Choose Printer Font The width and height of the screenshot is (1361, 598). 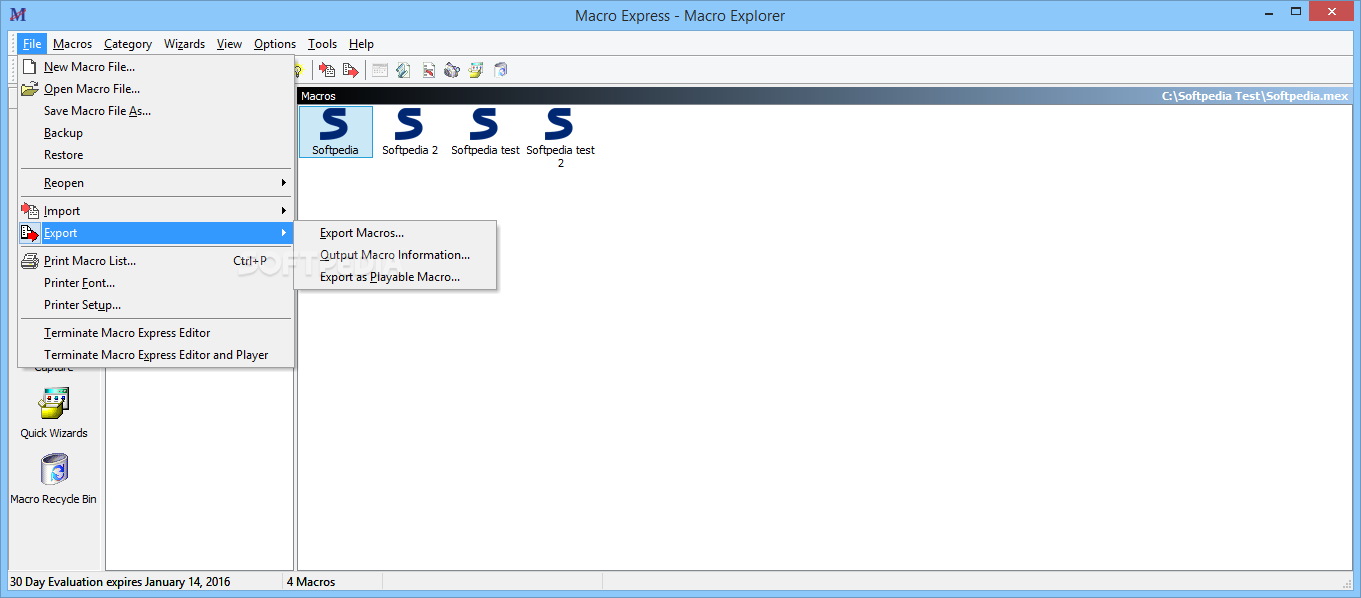pos(155,283)
